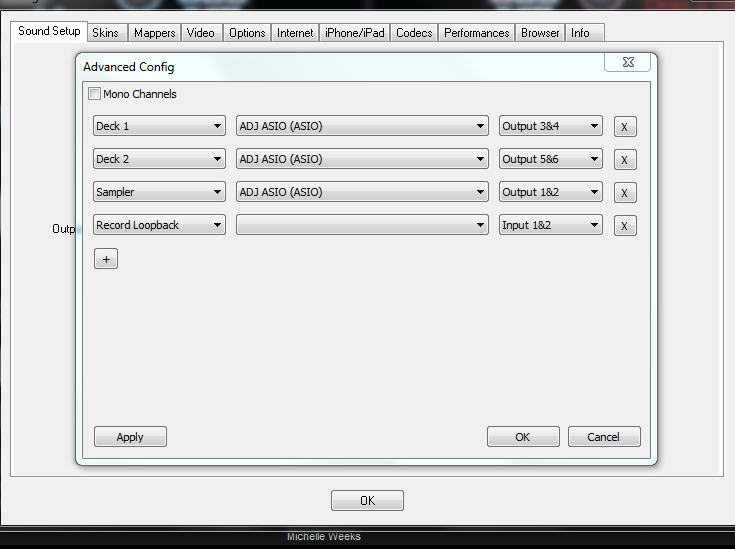Delete the Sampler row using X

(624, 193)
